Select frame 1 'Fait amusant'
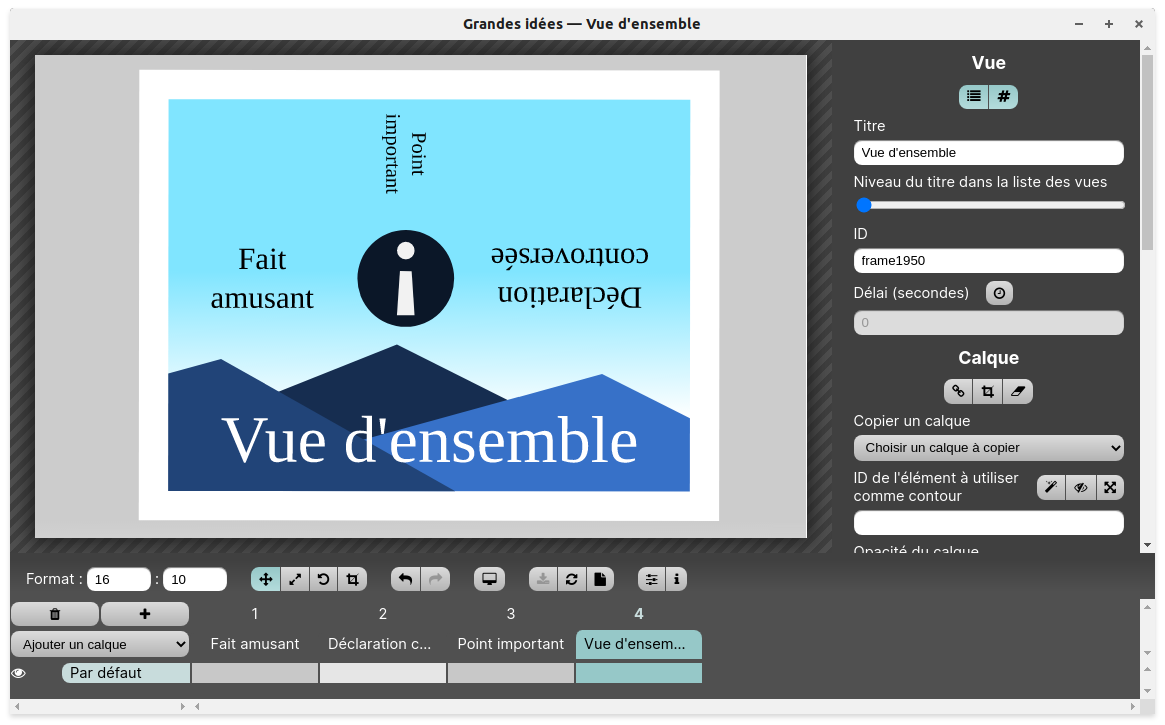Viewport: 1165px width, 725px height. coord(254,644)
